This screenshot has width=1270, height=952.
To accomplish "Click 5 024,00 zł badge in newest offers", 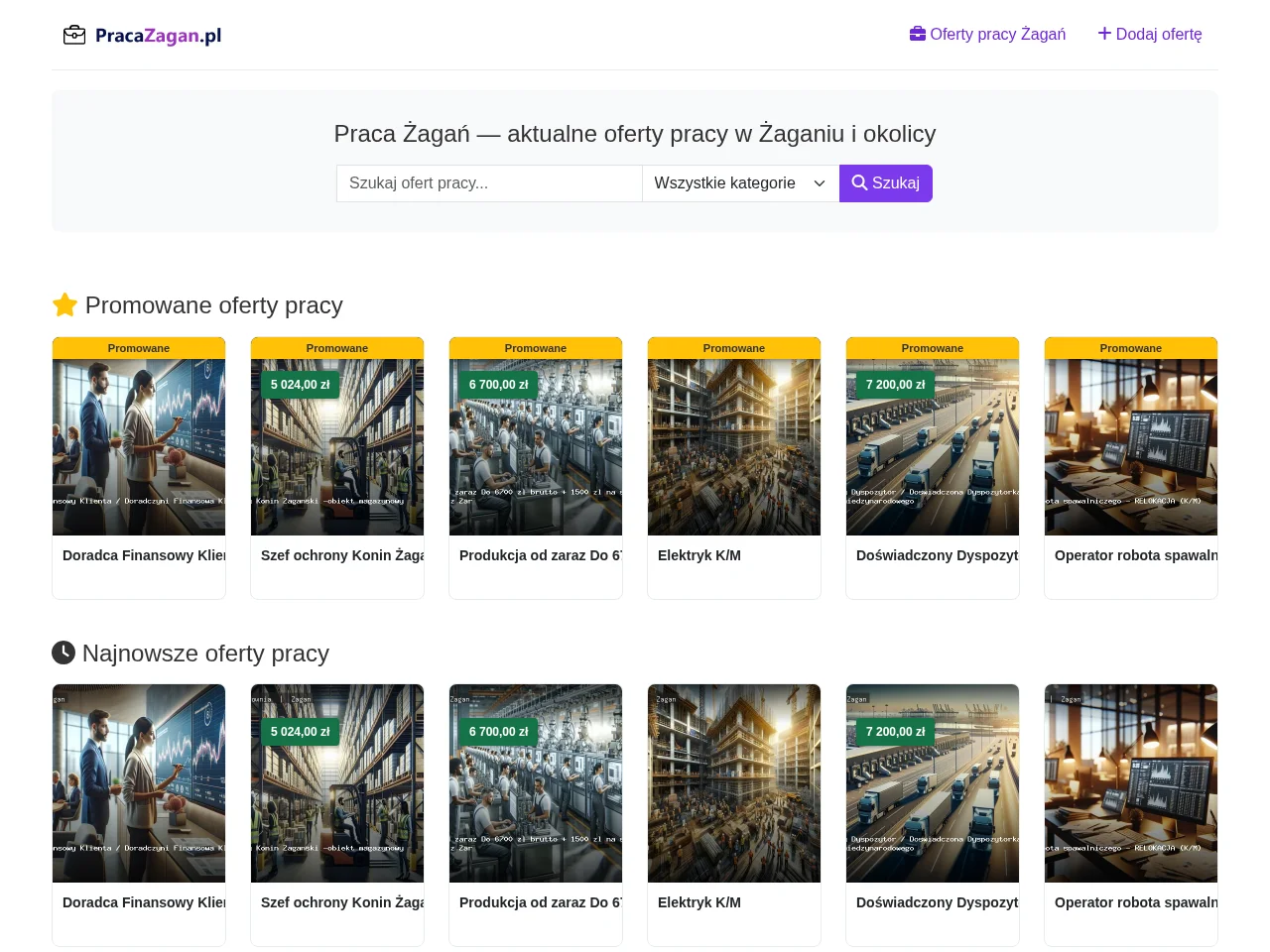I will tap(301, 732).
